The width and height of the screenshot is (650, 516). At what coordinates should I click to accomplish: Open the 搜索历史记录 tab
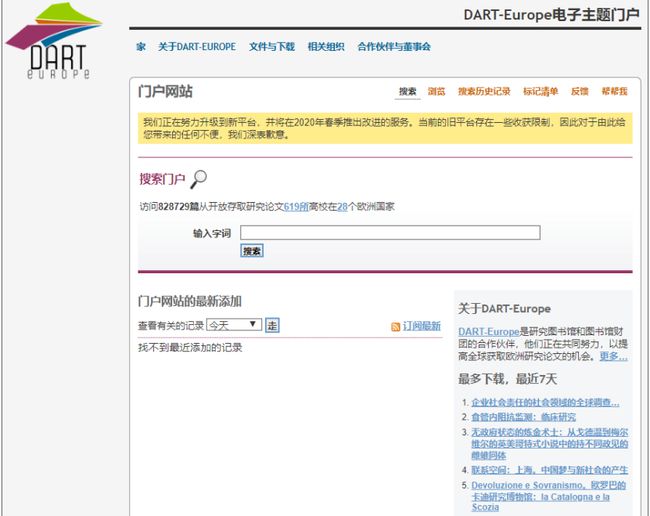click(x=484, y=91)
